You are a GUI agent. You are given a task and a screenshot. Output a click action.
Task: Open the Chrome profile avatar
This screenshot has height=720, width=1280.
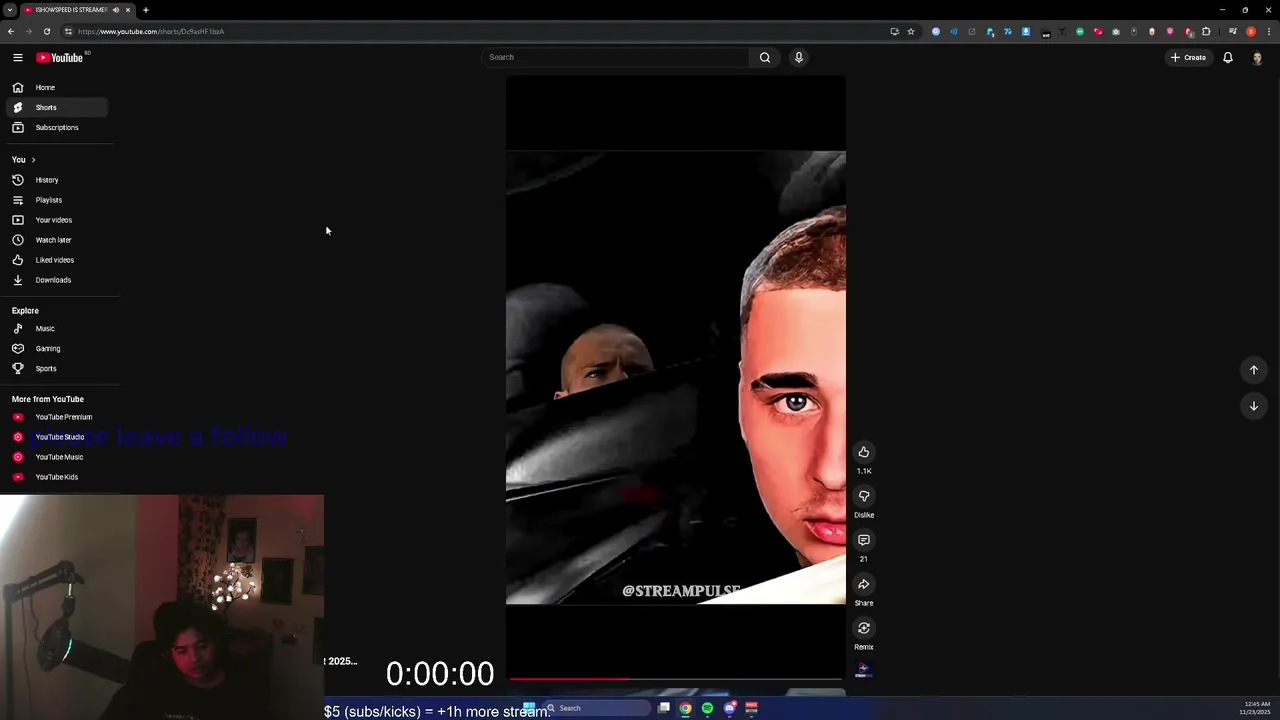pyautogui.click(x=1251, y=31)
